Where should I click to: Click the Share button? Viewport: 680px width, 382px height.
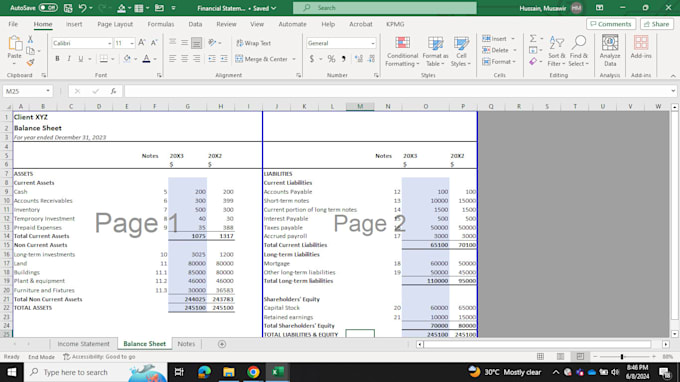click(657, 24)
